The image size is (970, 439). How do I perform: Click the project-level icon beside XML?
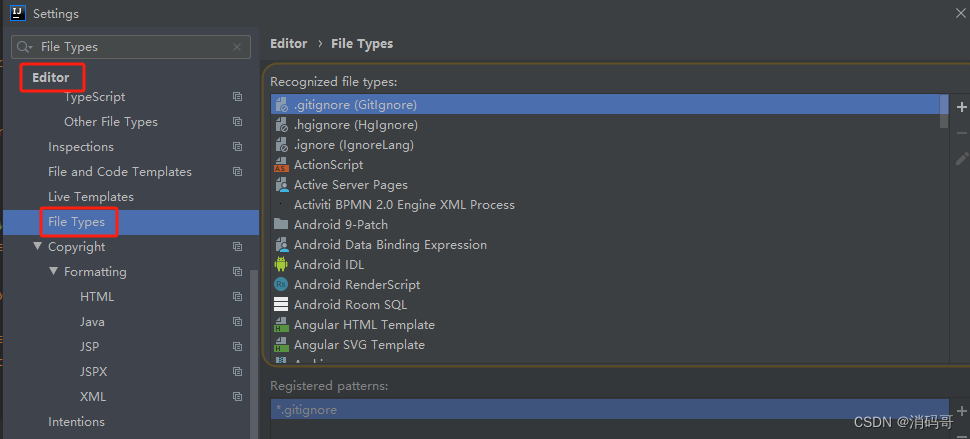click(x=238, y=396)
